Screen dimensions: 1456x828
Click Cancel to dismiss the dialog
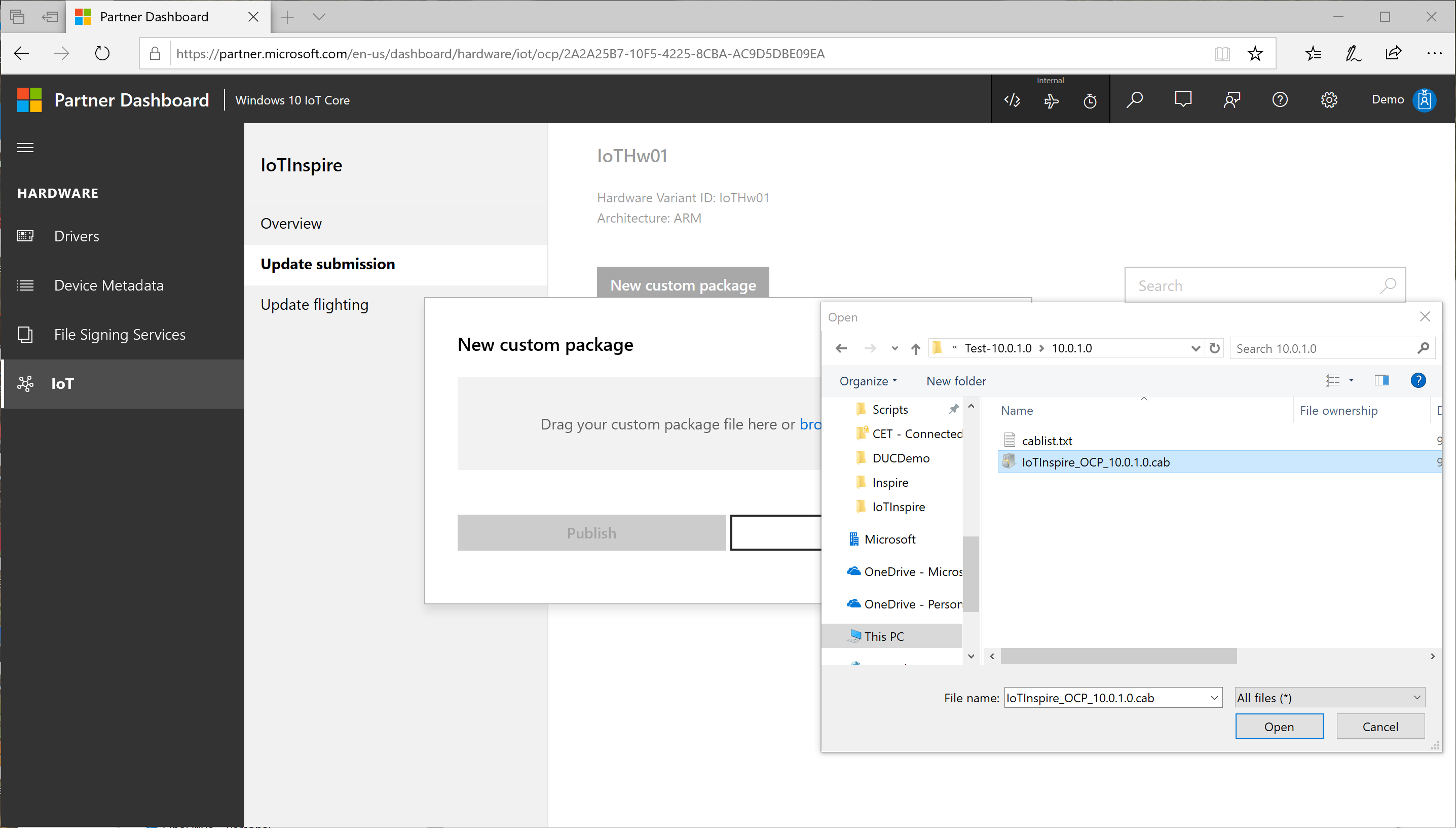click(1380, 726)
